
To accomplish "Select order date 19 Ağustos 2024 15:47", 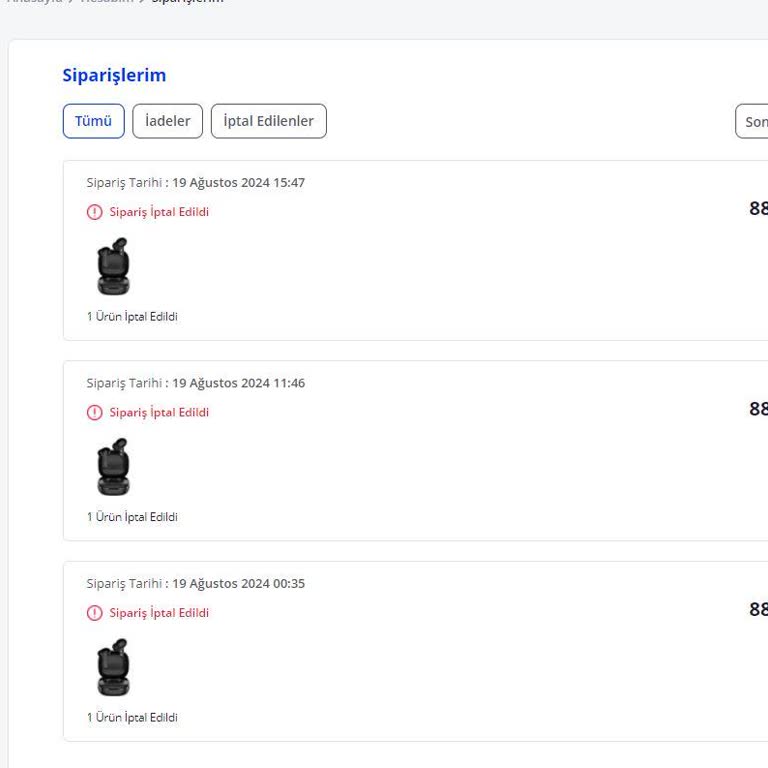I will point(239,183).
